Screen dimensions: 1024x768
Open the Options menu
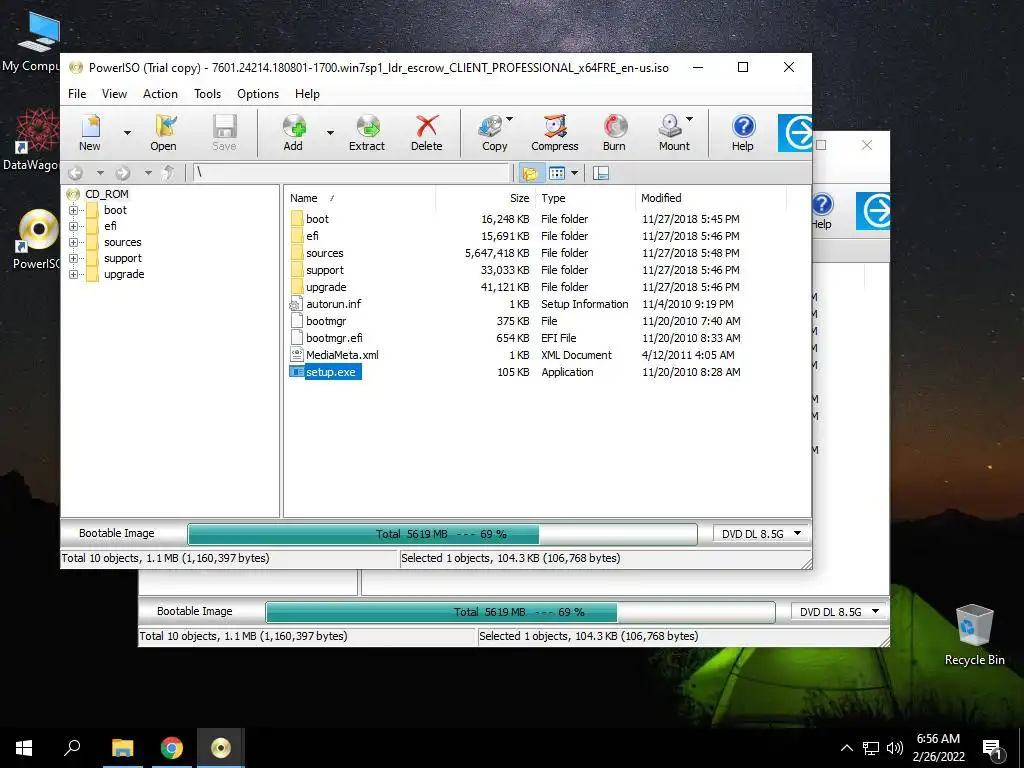258,94
